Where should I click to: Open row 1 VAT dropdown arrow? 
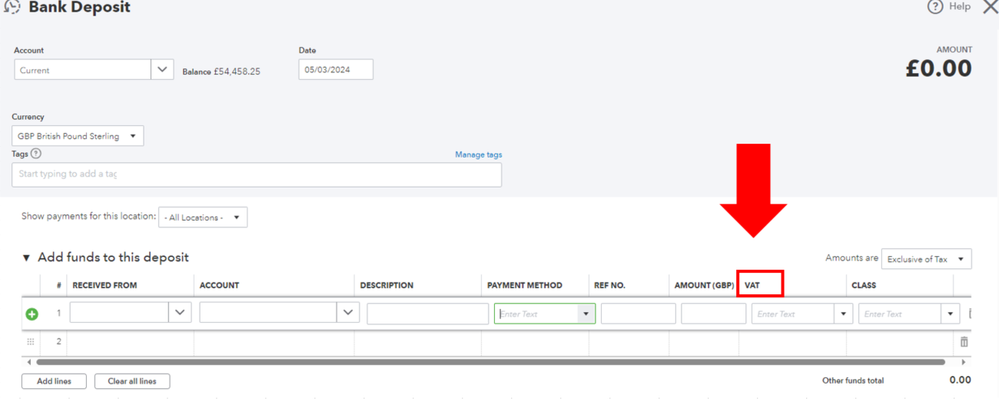pos(844,314)
